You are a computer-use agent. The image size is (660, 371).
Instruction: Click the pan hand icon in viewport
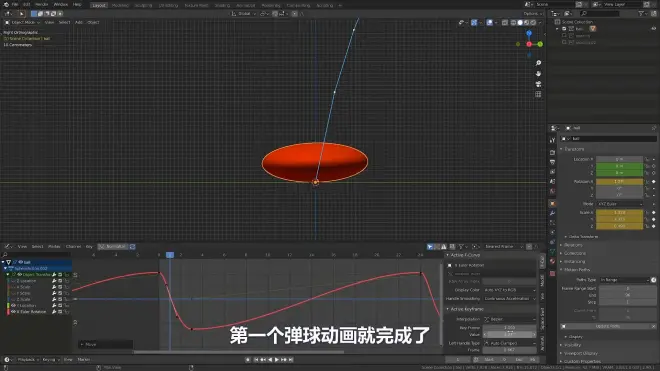click(x=538, y=73)
